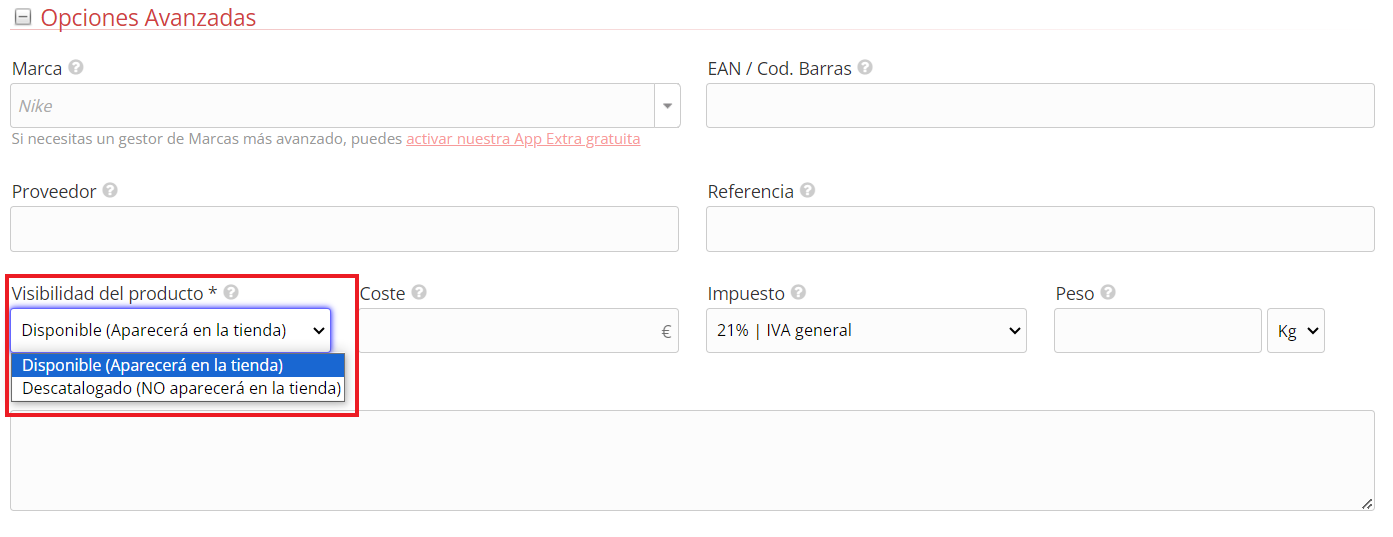Click the Peso weight input field

tap(1157, 330)
